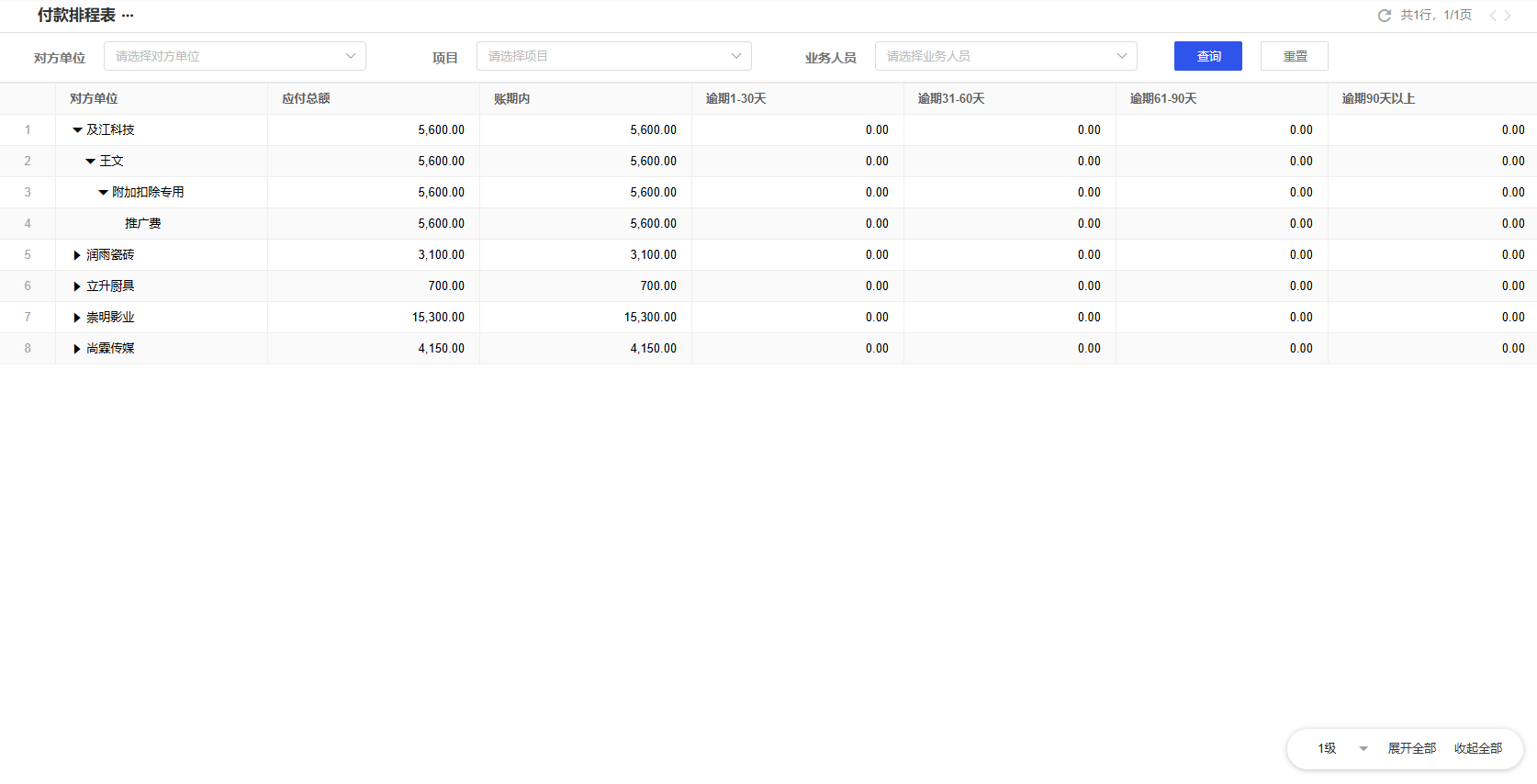The image size is (1537, 784).
Task: Expand the 尚霖传媒 row
Action: tap(77, 349)
